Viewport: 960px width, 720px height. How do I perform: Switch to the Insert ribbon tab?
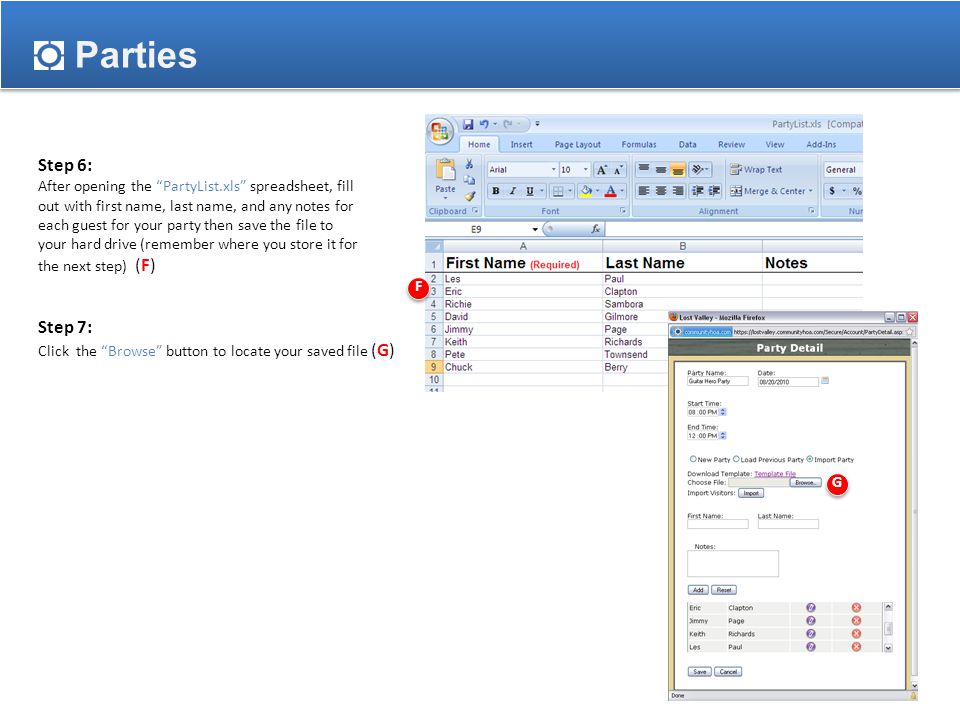pyautogui.click(x=522, y=144)
